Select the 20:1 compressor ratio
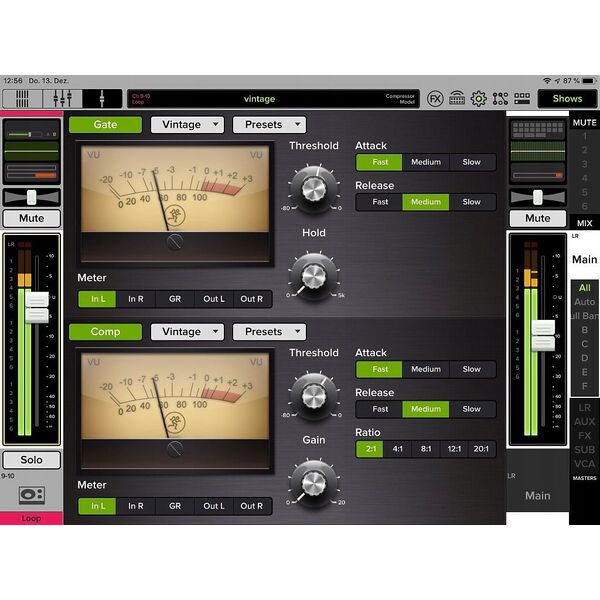 (482, 449)
